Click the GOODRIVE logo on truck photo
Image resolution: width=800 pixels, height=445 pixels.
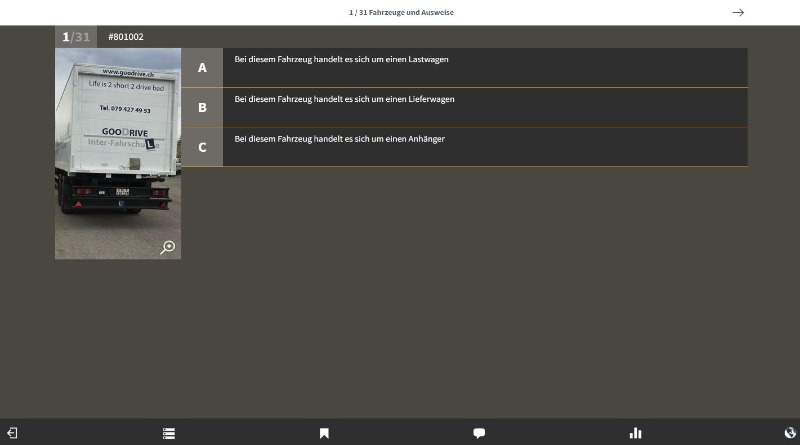(x=124, y=132)
